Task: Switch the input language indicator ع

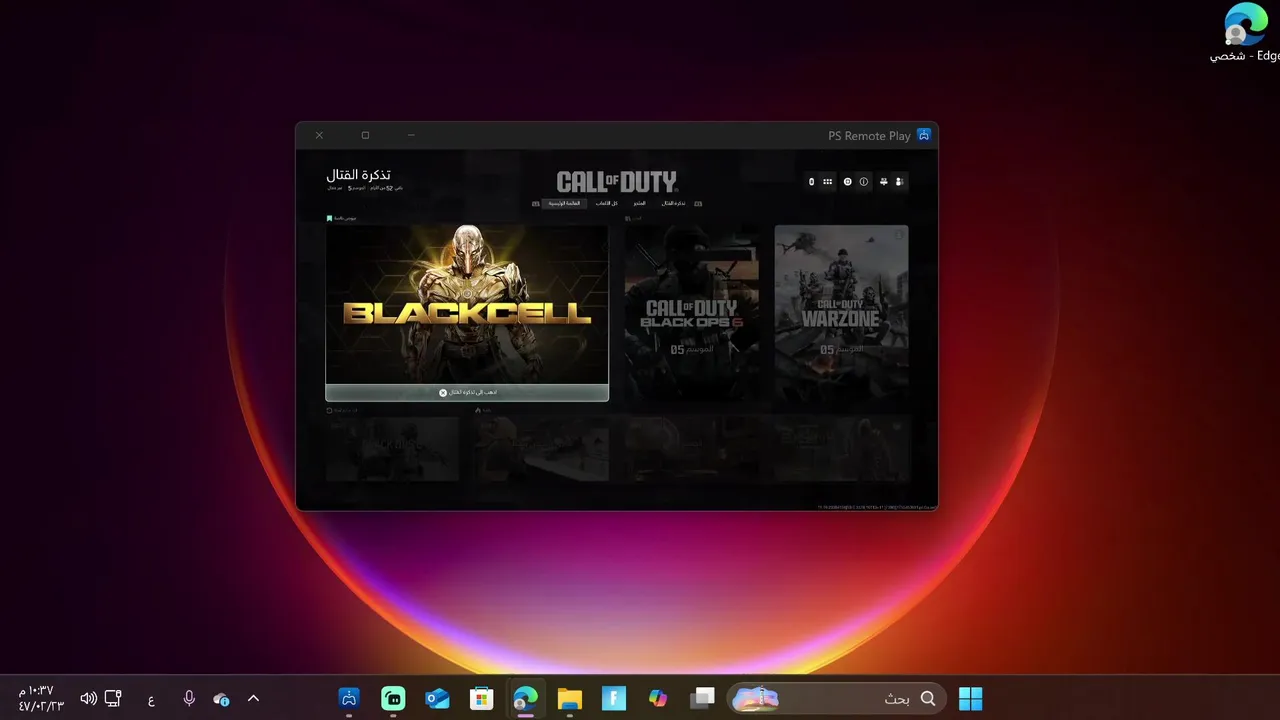Action: (151, 700)
